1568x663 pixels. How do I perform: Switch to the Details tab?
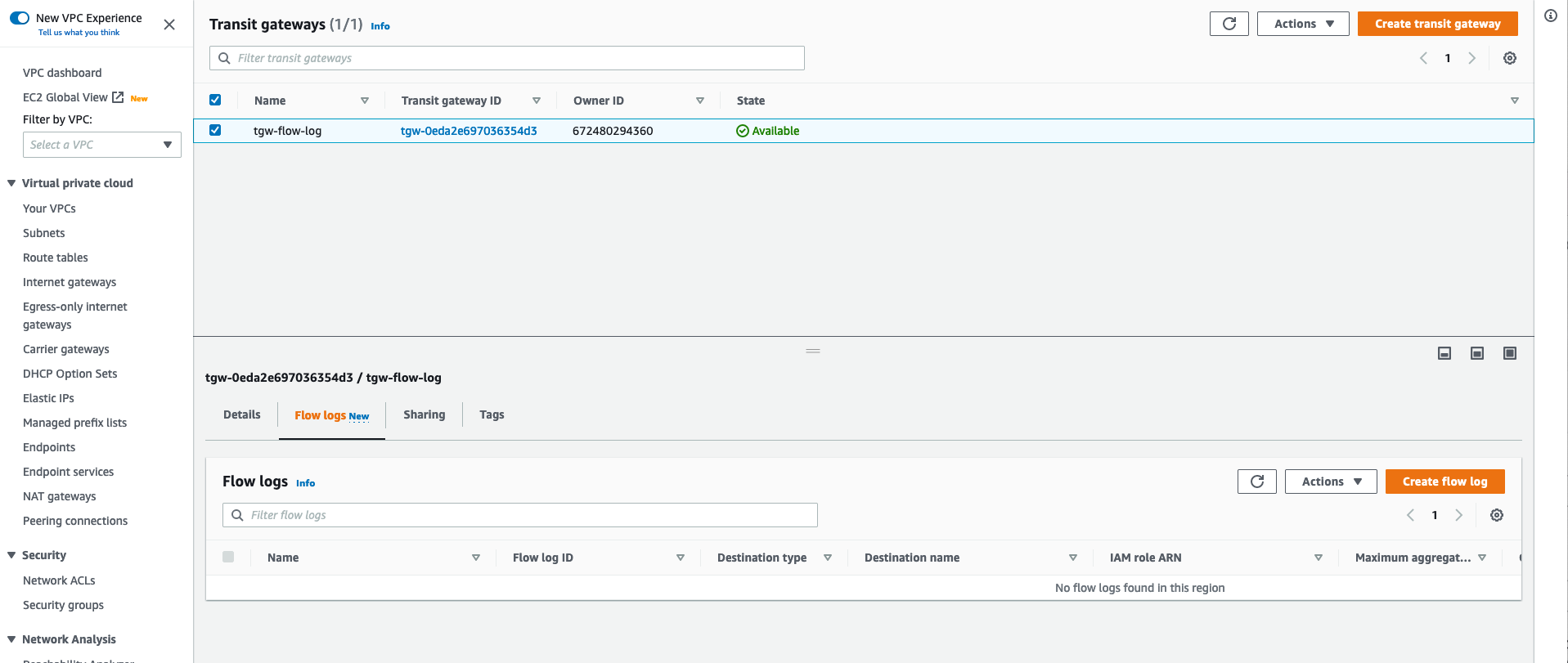pyautogui.click(x=242, y=414)
